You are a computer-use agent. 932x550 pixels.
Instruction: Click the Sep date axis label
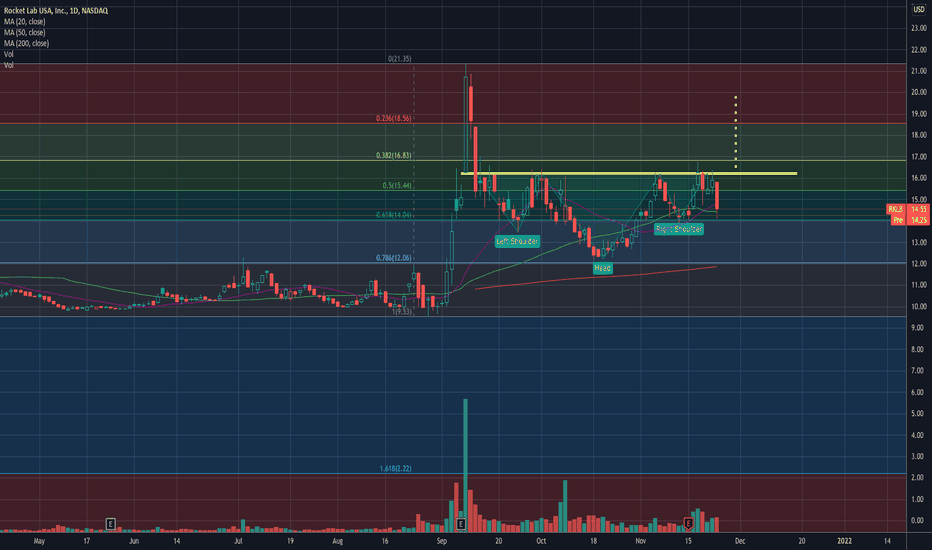click(x=442, y=541)
